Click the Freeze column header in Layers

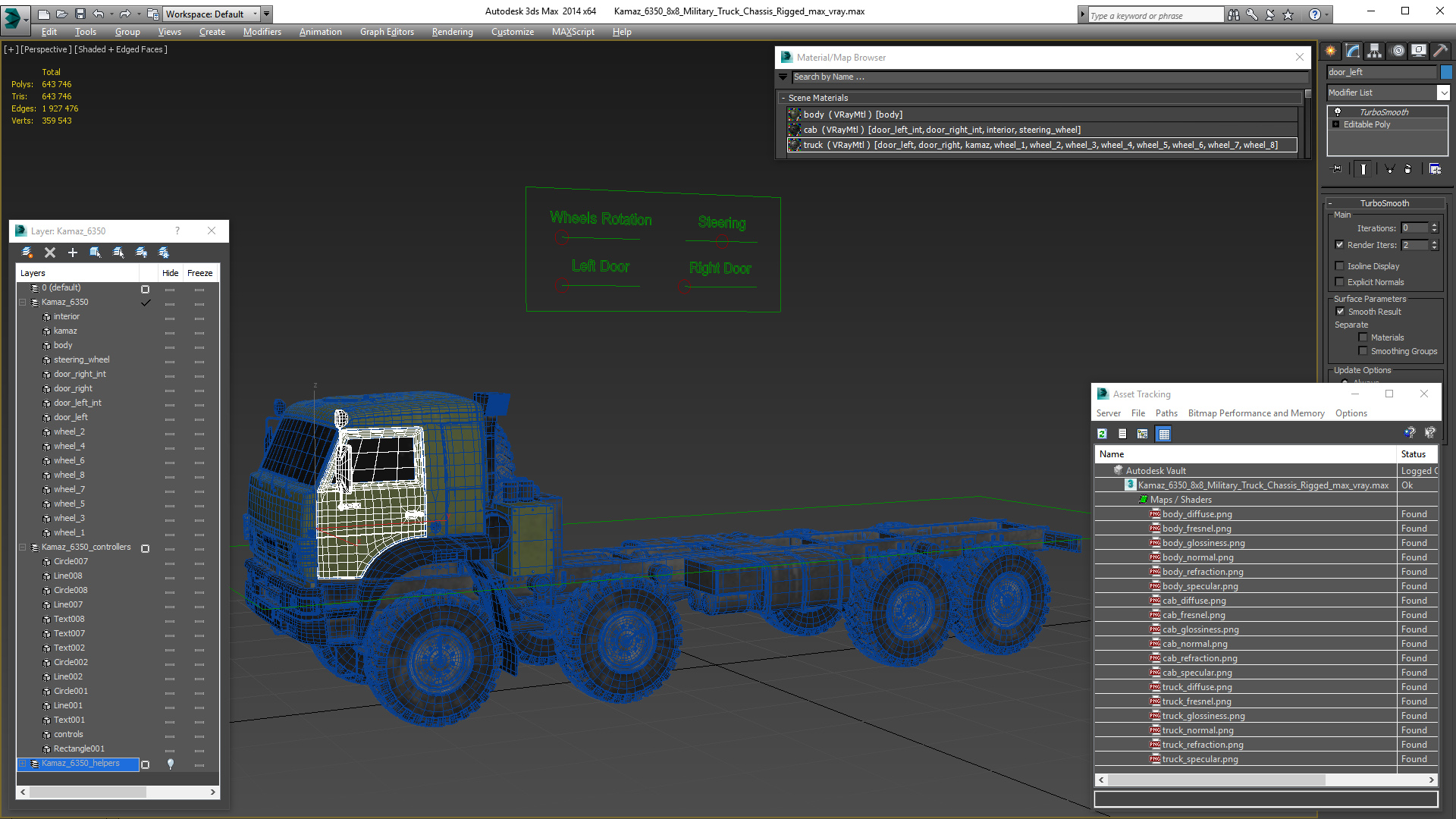200,273
